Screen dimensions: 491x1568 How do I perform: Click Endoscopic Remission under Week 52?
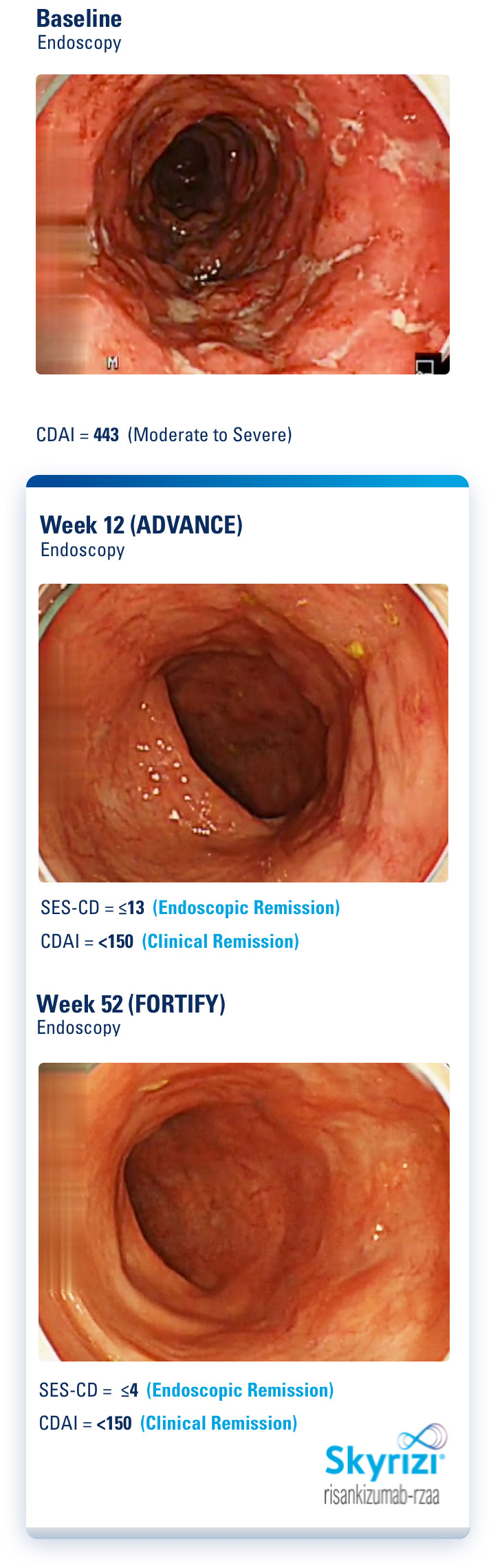coord(240,1390)
